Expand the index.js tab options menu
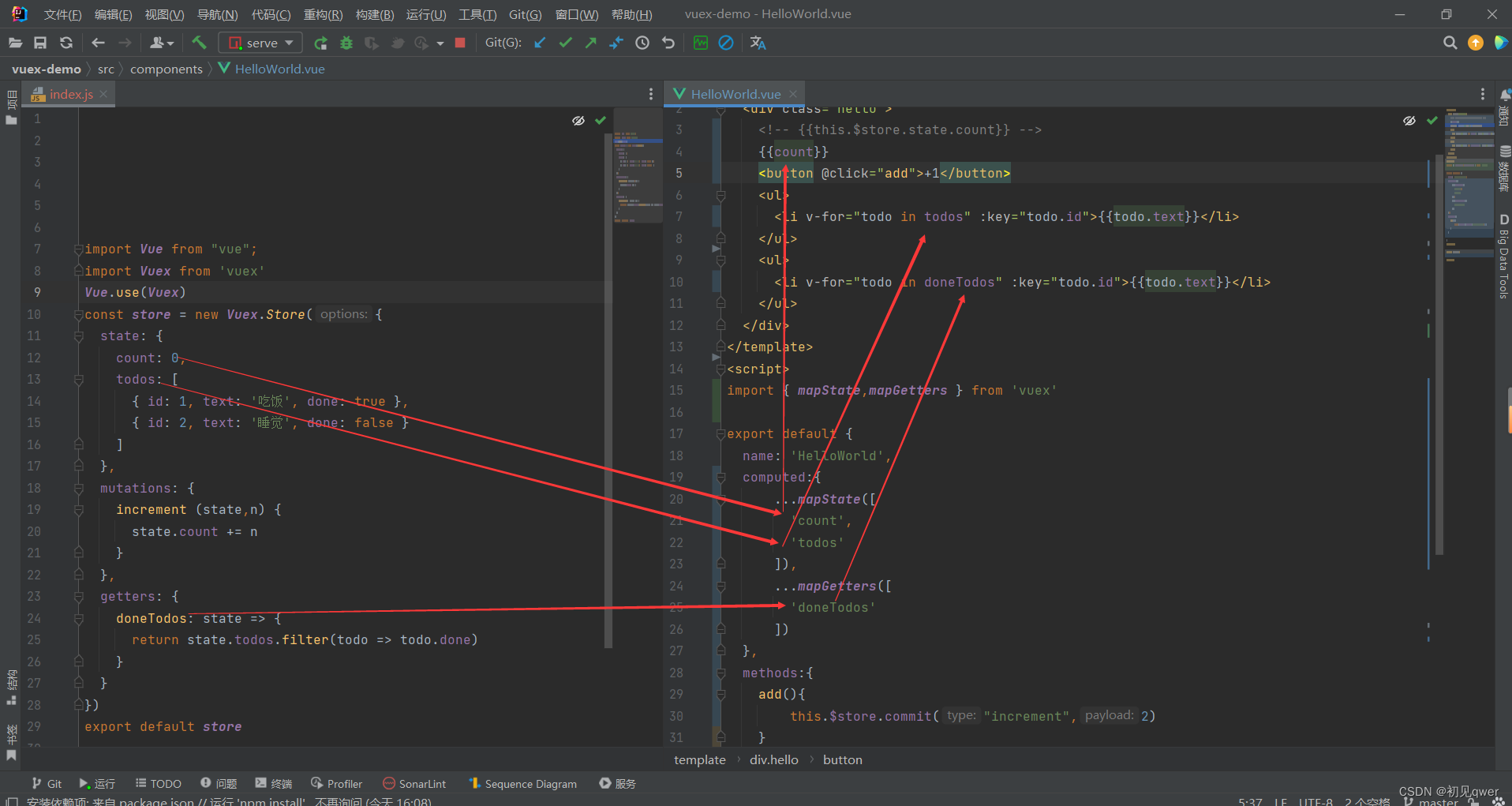Screen dimensions: 1512x806 650,94
